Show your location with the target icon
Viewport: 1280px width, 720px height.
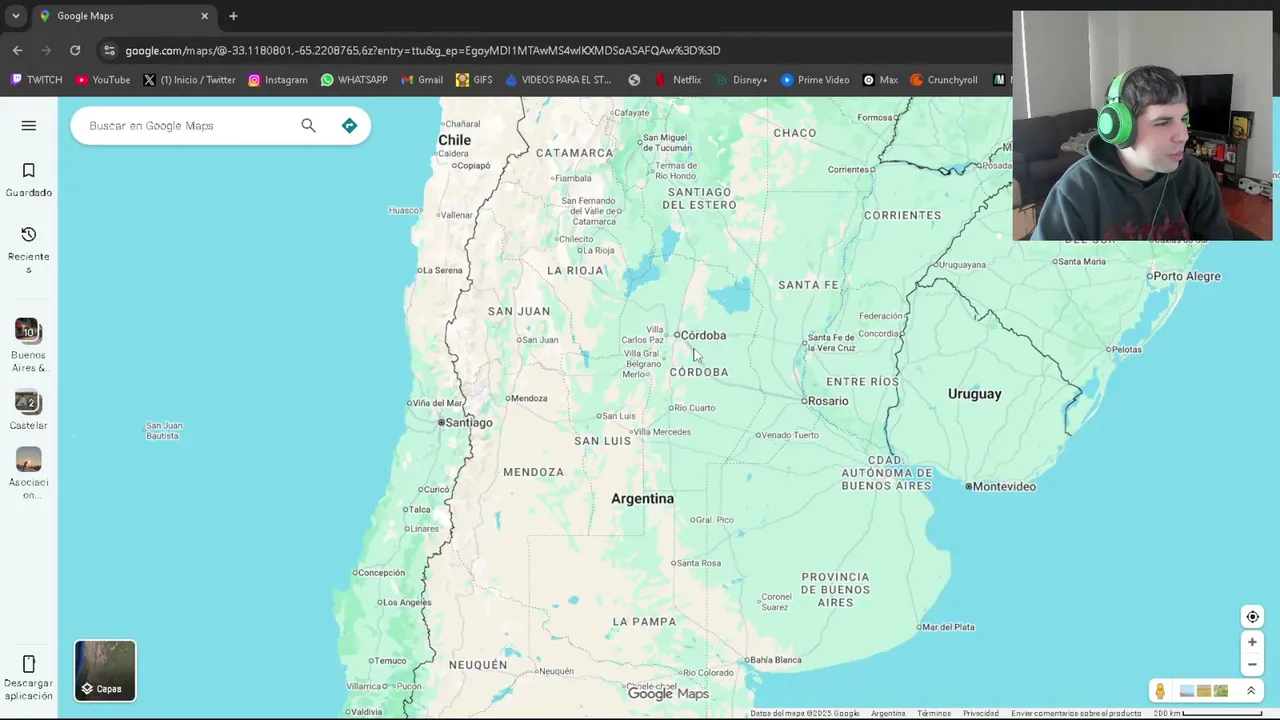(x=1252, y=617)
